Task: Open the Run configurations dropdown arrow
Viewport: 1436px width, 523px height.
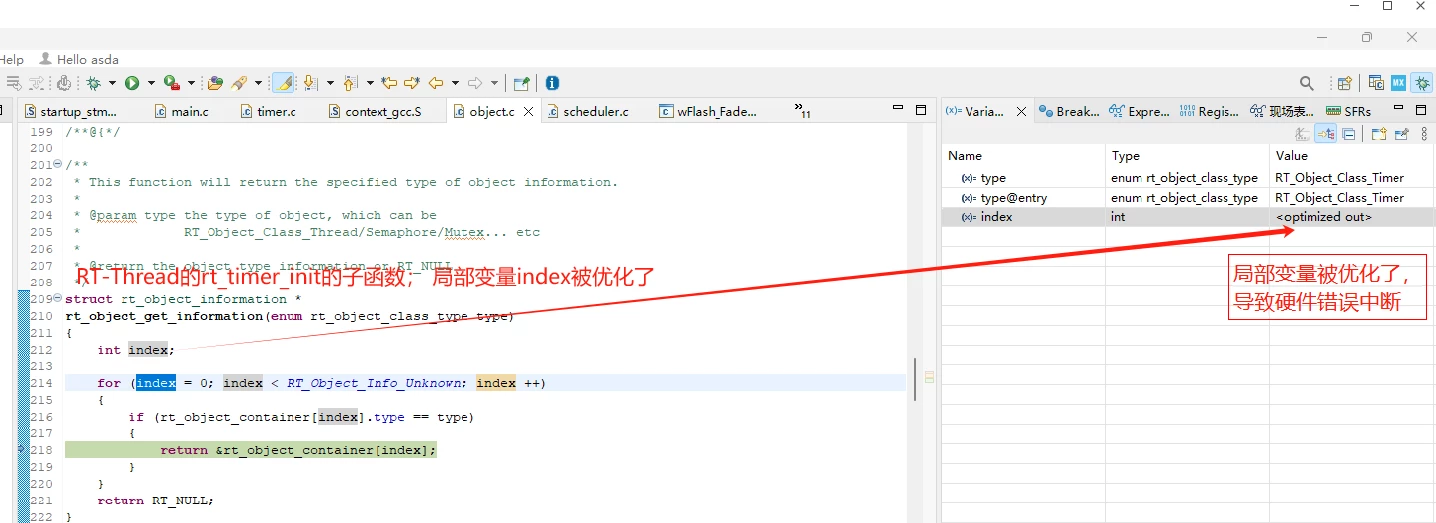Action: coord(151,83)
